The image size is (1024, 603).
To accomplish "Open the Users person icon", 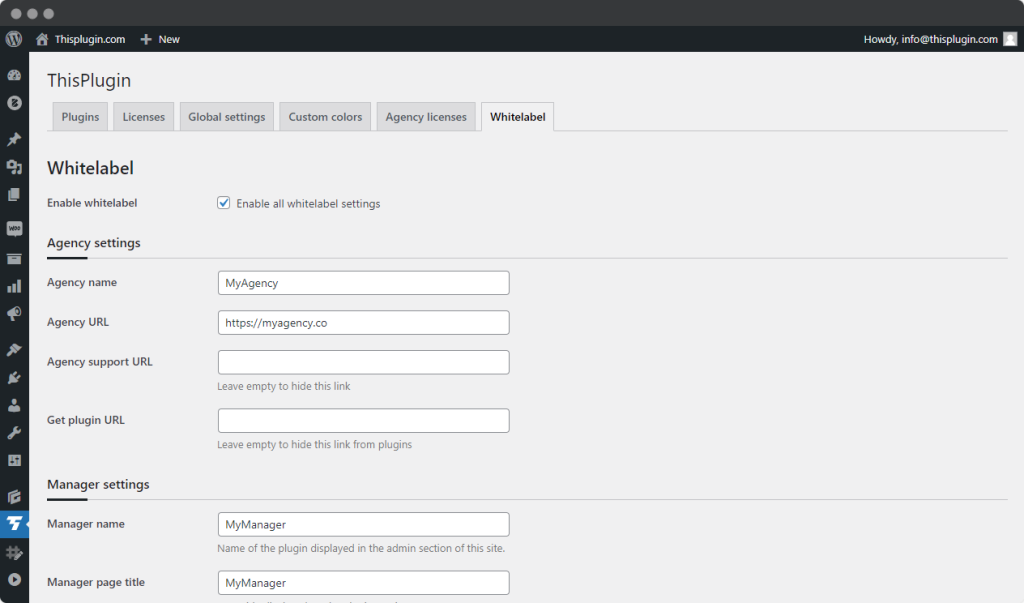I will pos(14,405).
